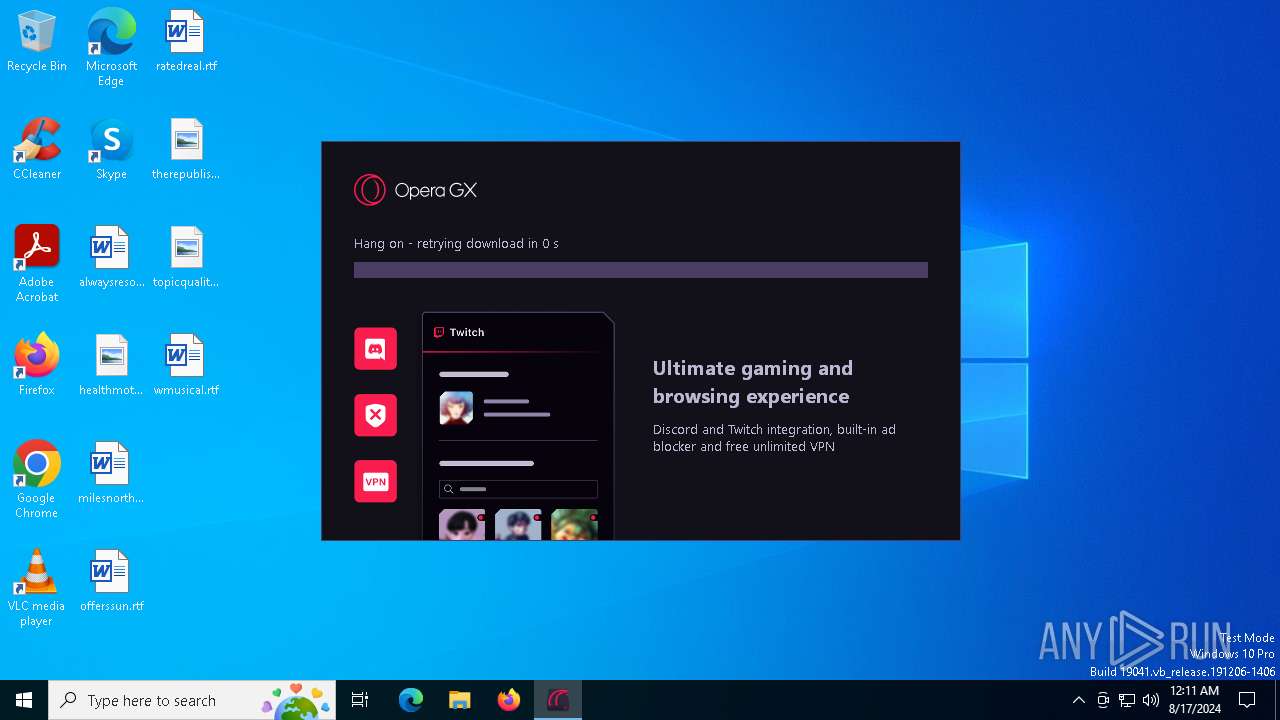Open the Recycle Bin desktop icon
The image size is (1280, 720).
pyautogui.click(x=37, y=41)
